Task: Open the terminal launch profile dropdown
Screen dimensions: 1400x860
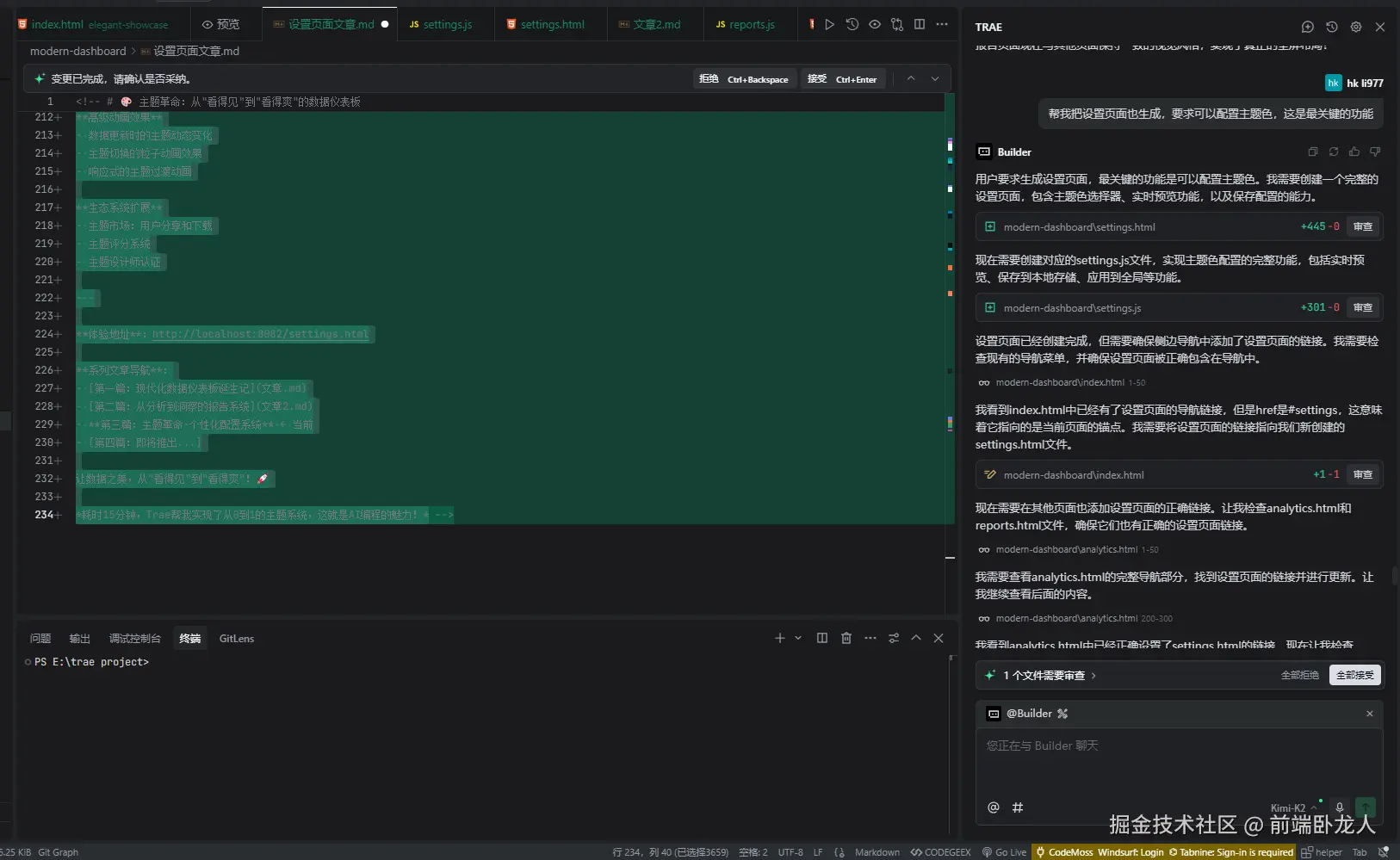Action: point(798,638)
